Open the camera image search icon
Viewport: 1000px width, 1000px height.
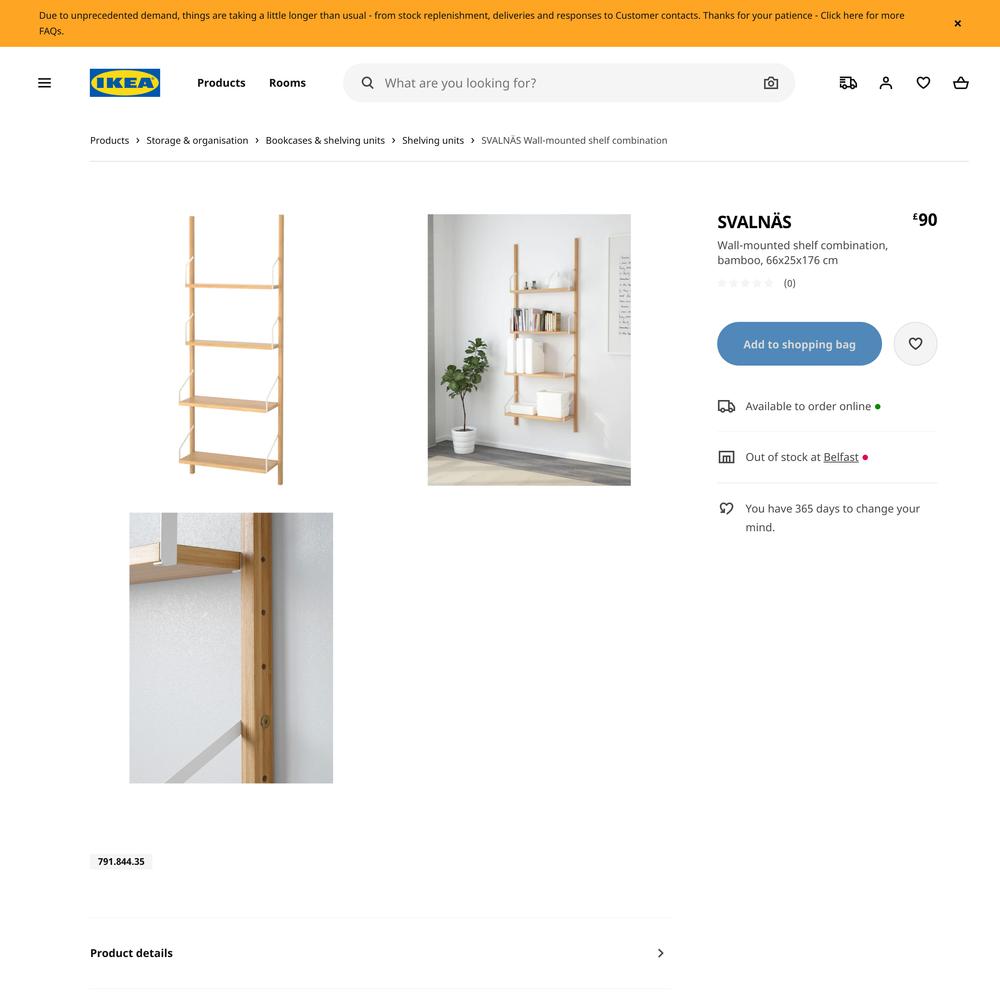click(x=770, y=83)
